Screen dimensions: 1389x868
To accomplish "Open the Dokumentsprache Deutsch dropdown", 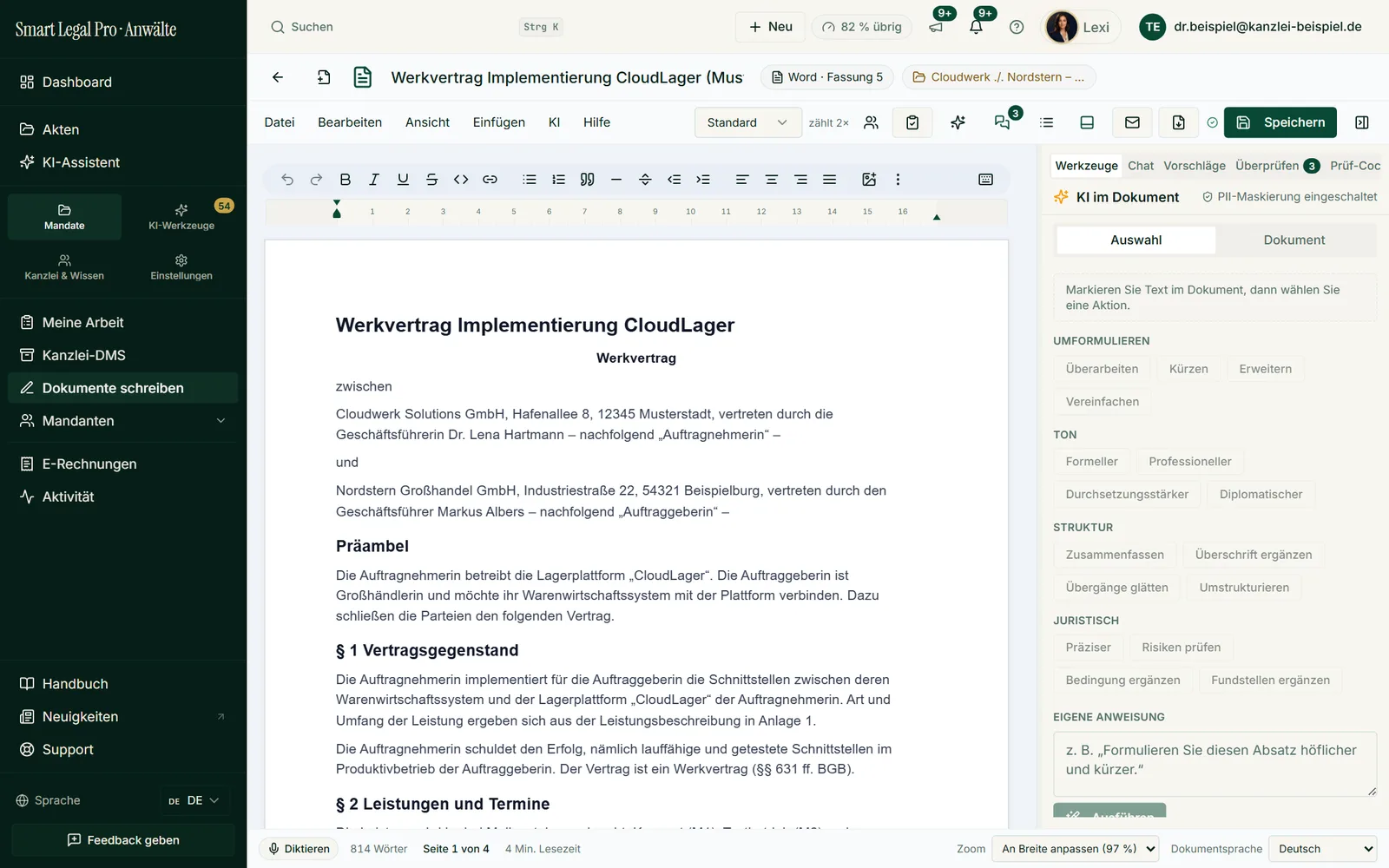I will 1323,849.
